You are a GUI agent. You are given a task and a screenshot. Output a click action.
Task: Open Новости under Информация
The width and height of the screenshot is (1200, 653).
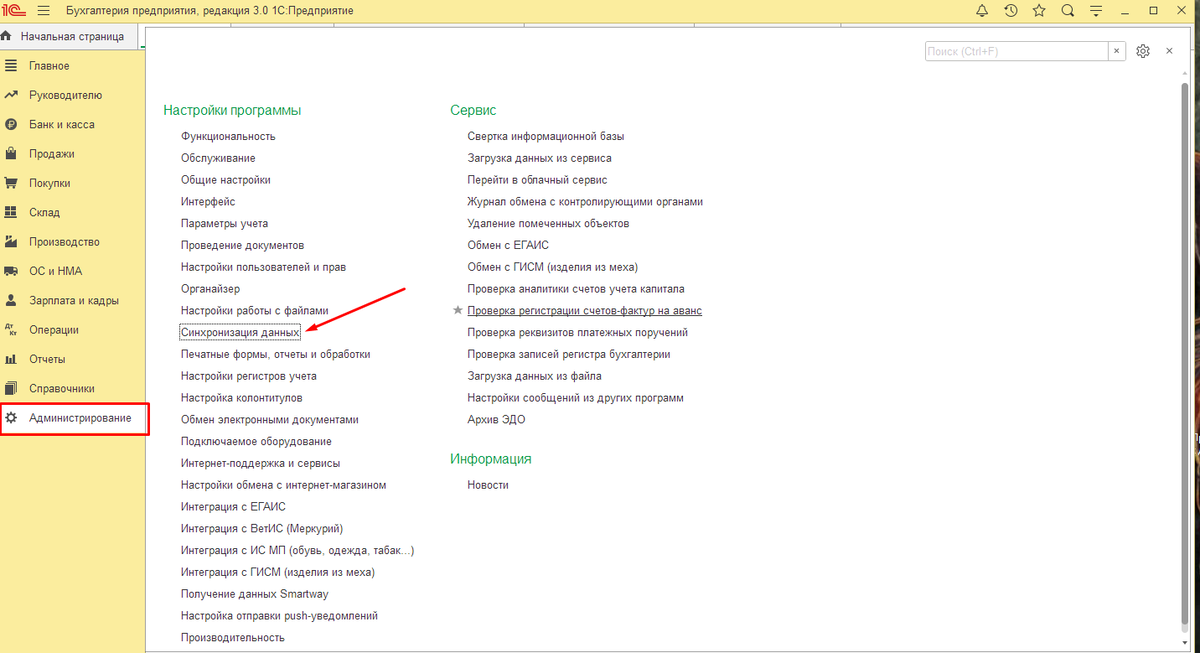(488, 485)
